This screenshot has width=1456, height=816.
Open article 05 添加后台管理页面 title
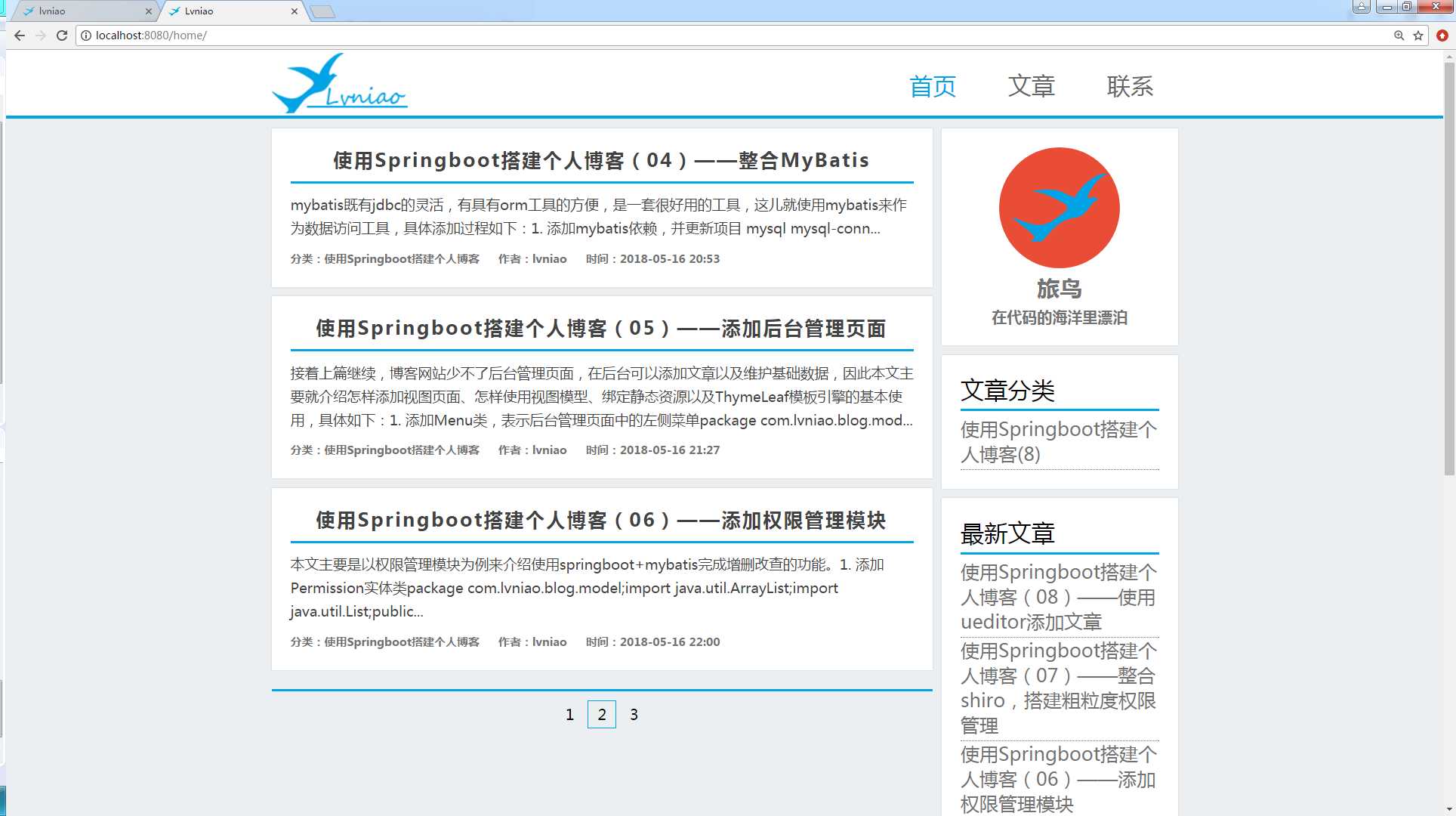pos(601,329)
